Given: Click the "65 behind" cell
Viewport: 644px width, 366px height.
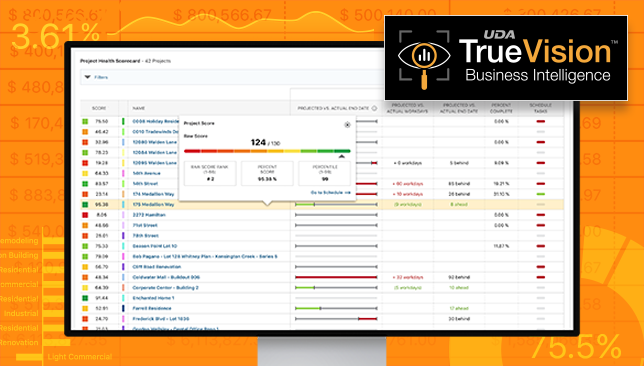Looking at the screenshot, I should click(x=459, y=184).
